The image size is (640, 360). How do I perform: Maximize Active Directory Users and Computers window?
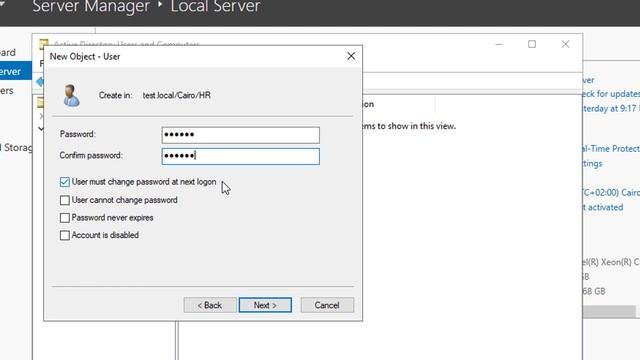click(x=532, y=44)
